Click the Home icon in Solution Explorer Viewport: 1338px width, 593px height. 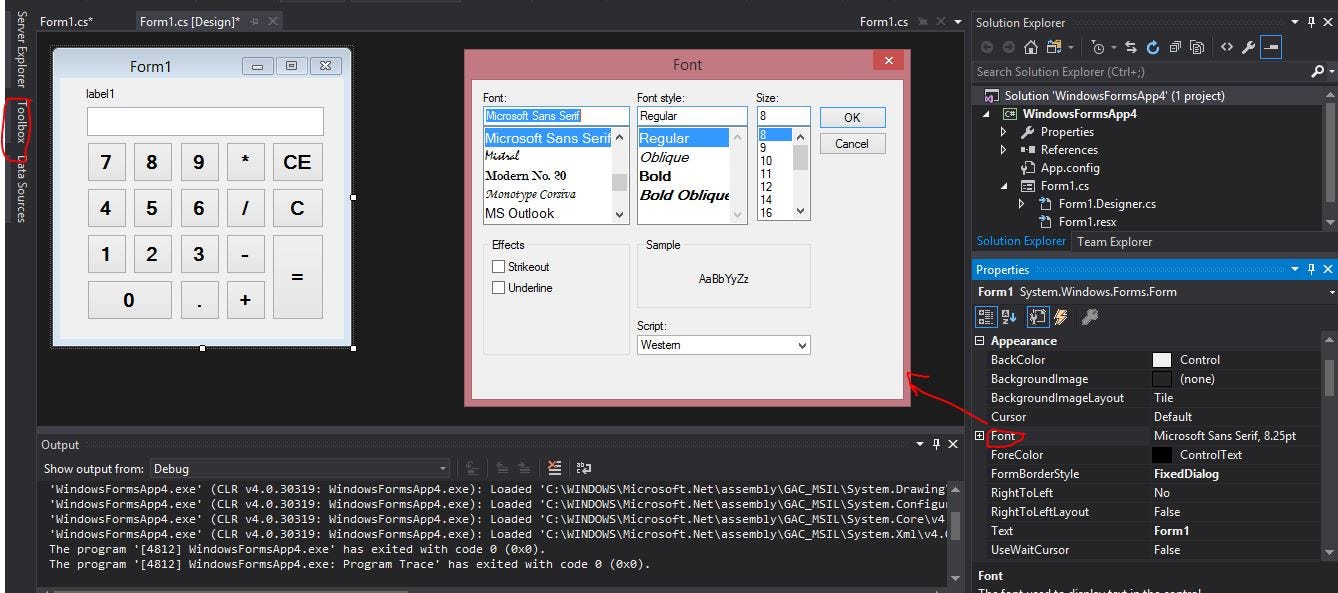[1031, 47]
